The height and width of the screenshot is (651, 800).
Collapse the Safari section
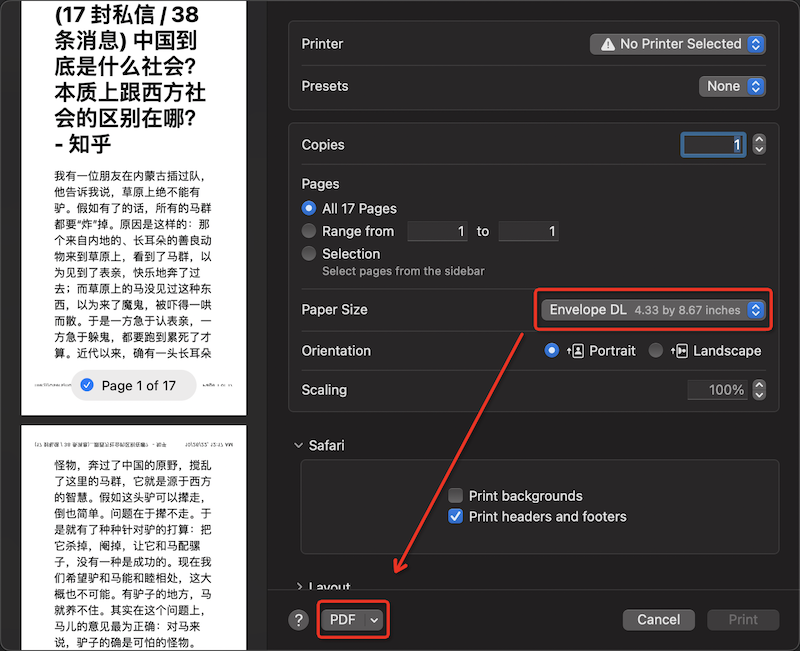pos(298,445)
